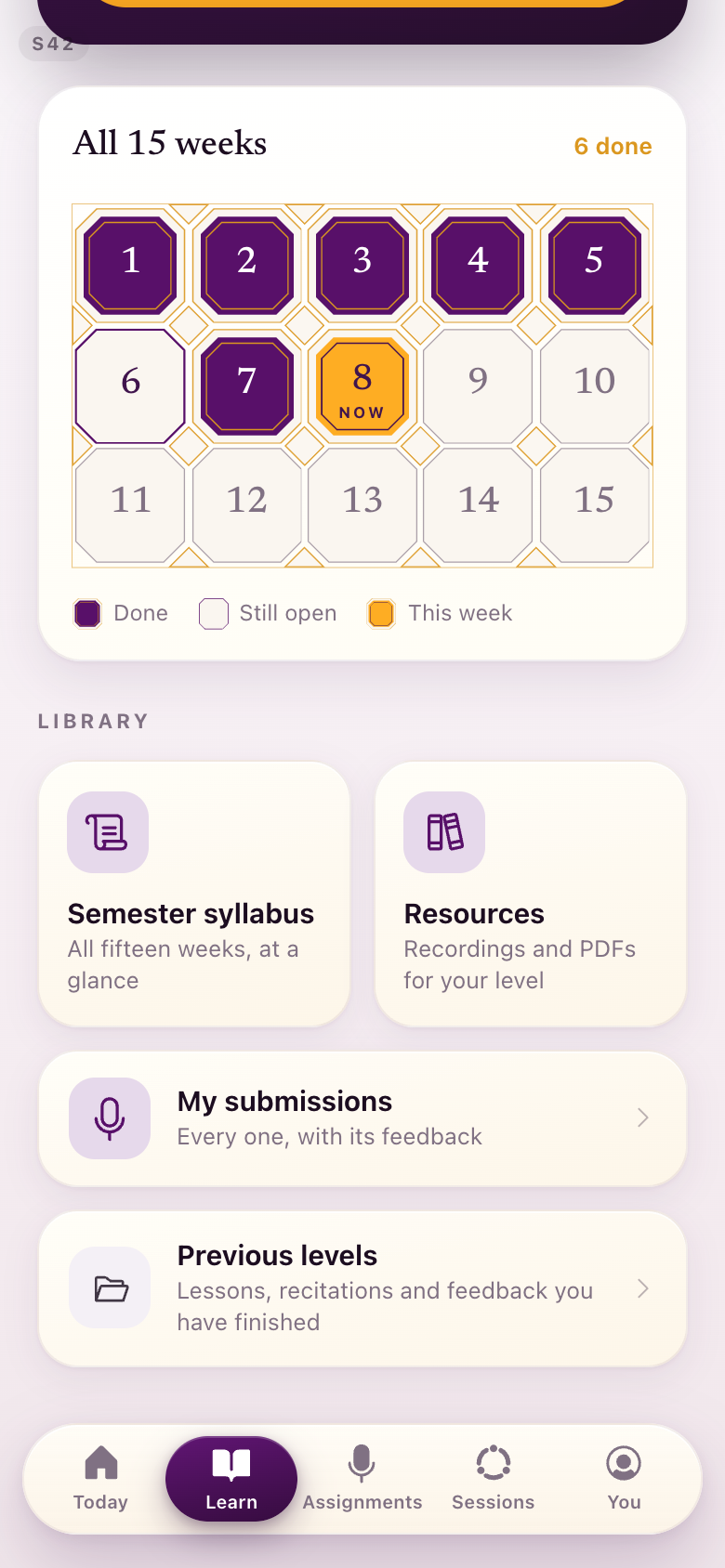Click the Still open legend swatch
Screen dimensions: 725x1568
point(214,614)
